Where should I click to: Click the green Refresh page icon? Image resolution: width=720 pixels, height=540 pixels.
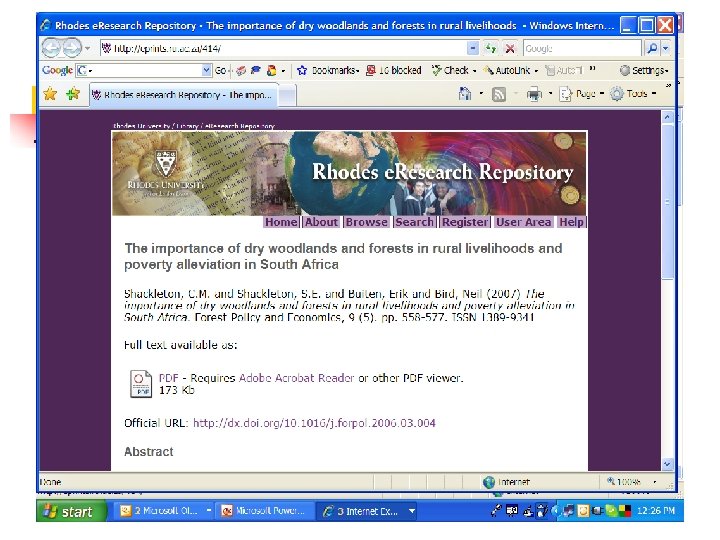click(491, 48)
